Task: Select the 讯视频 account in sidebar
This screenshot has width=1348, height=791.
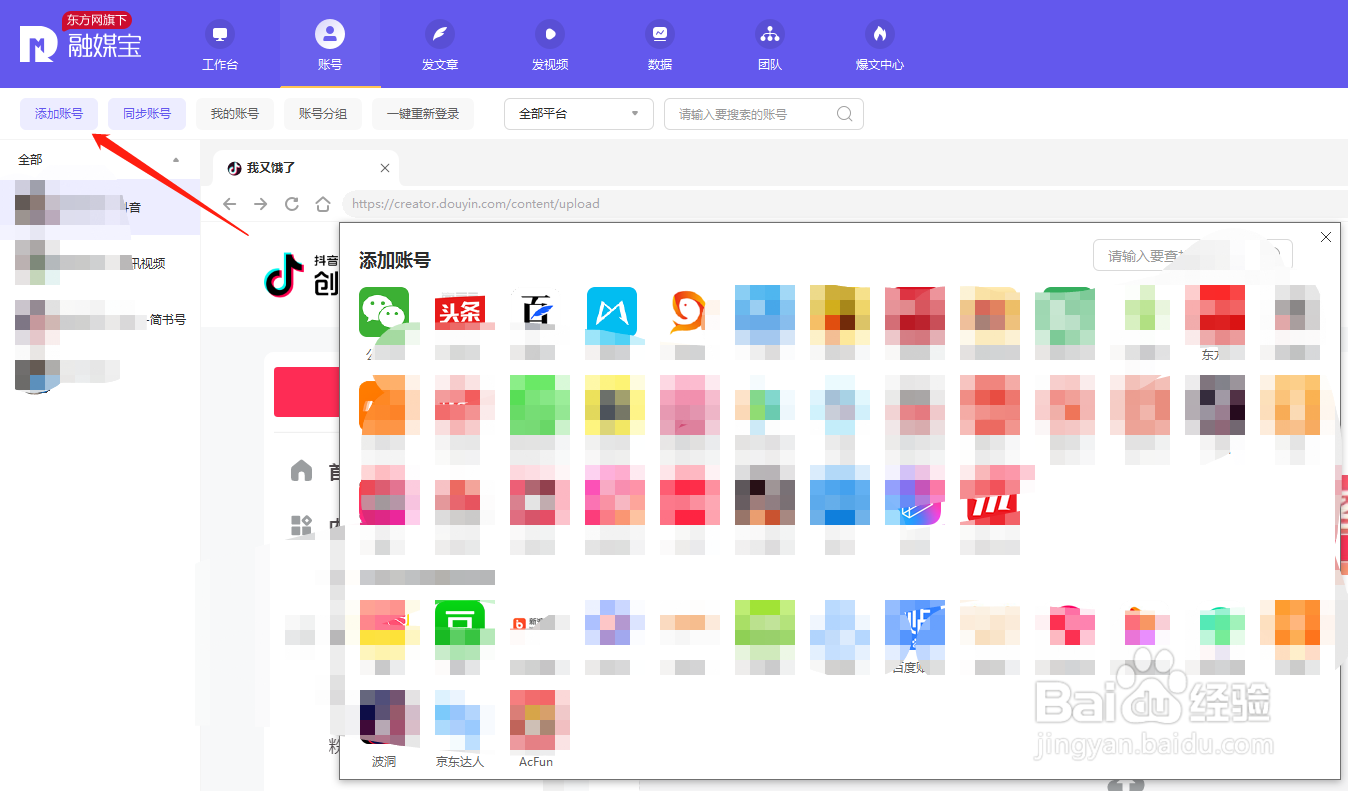Action: coord(100,264)
